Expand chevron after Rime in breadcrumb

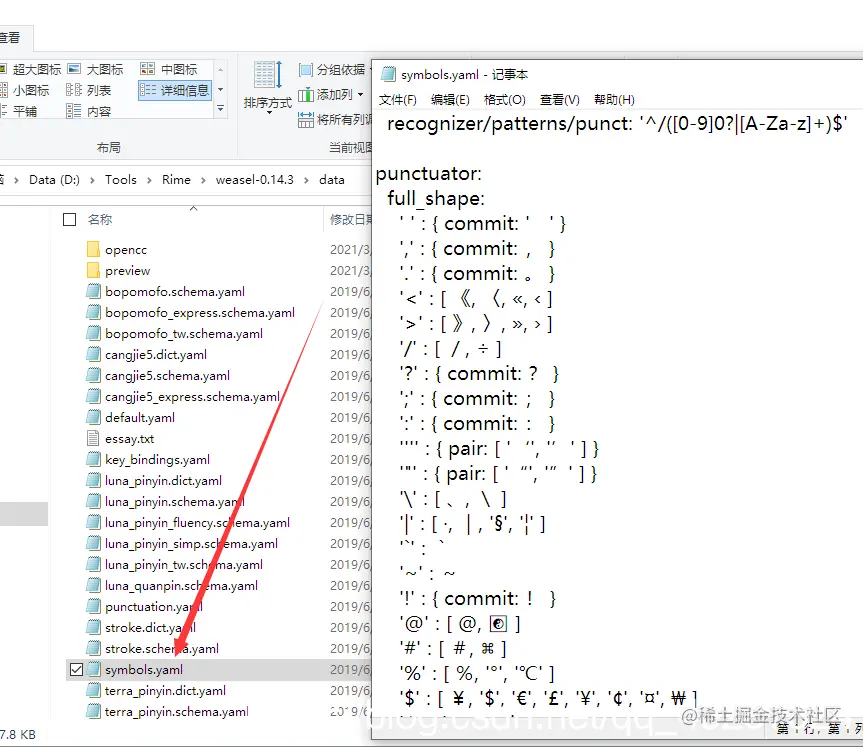[x=203, y=180]
